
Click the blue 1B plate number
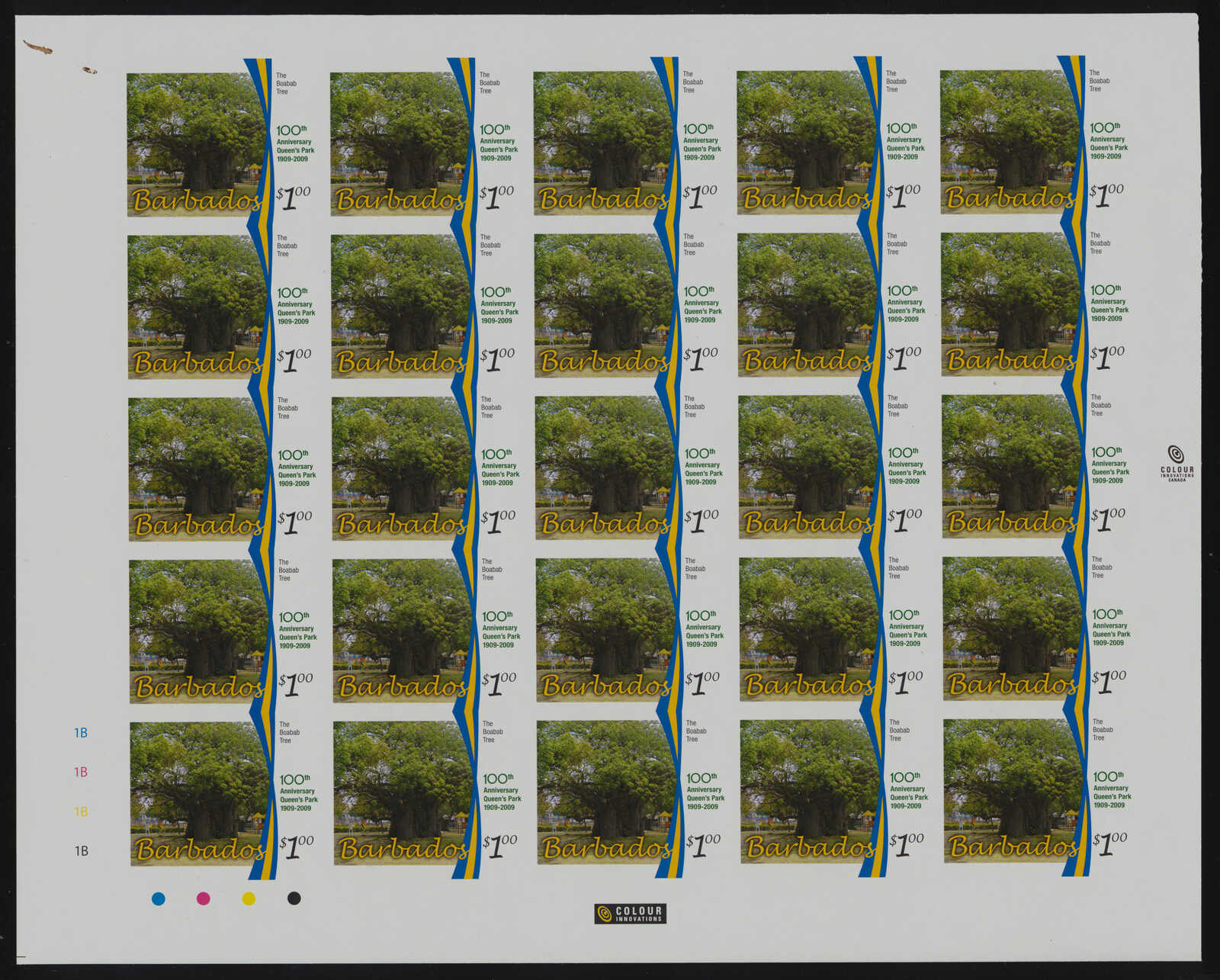(x=81, y=733)
